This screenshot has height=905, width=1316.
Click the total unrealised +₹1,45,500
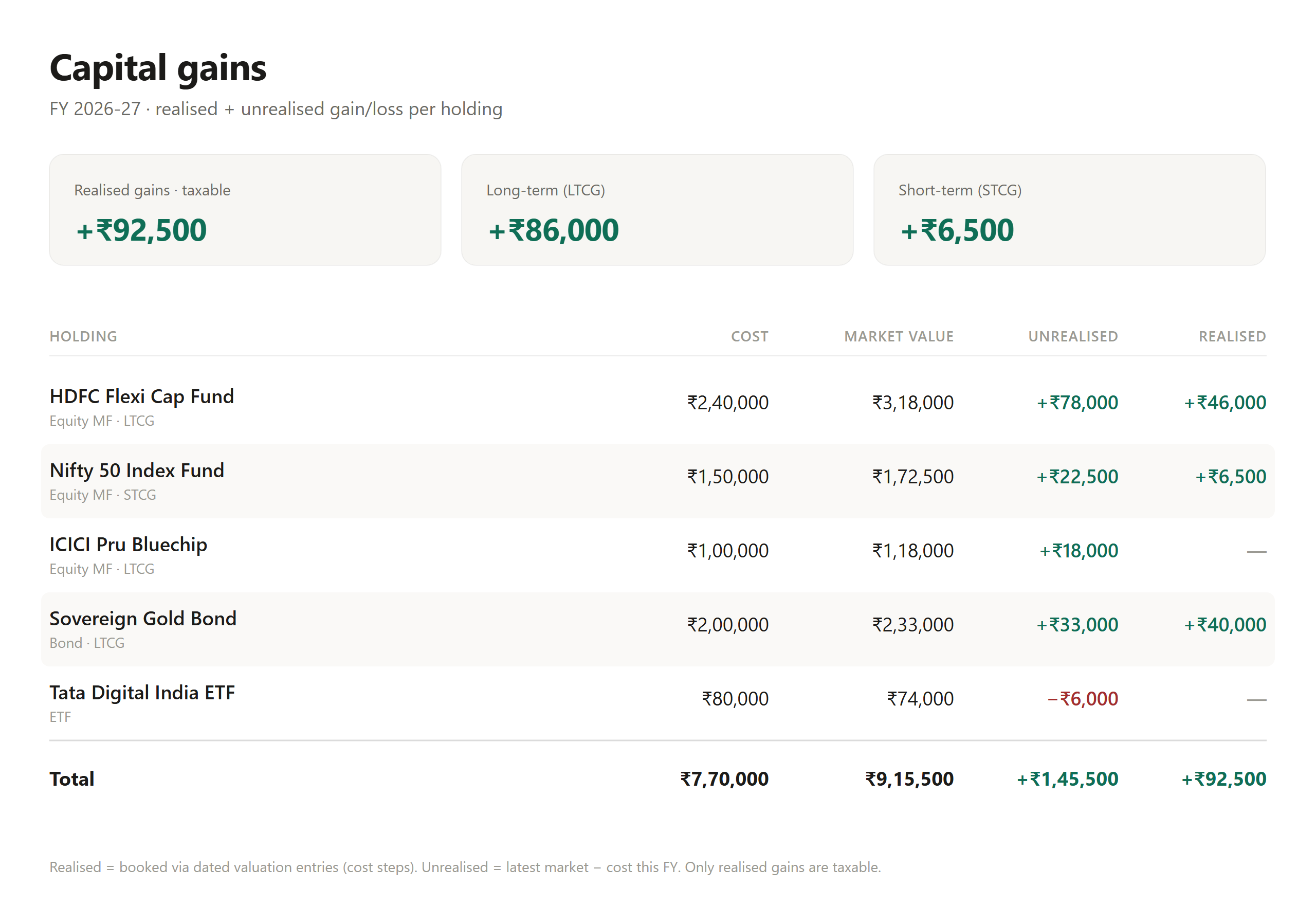(x=1067, y=780)
